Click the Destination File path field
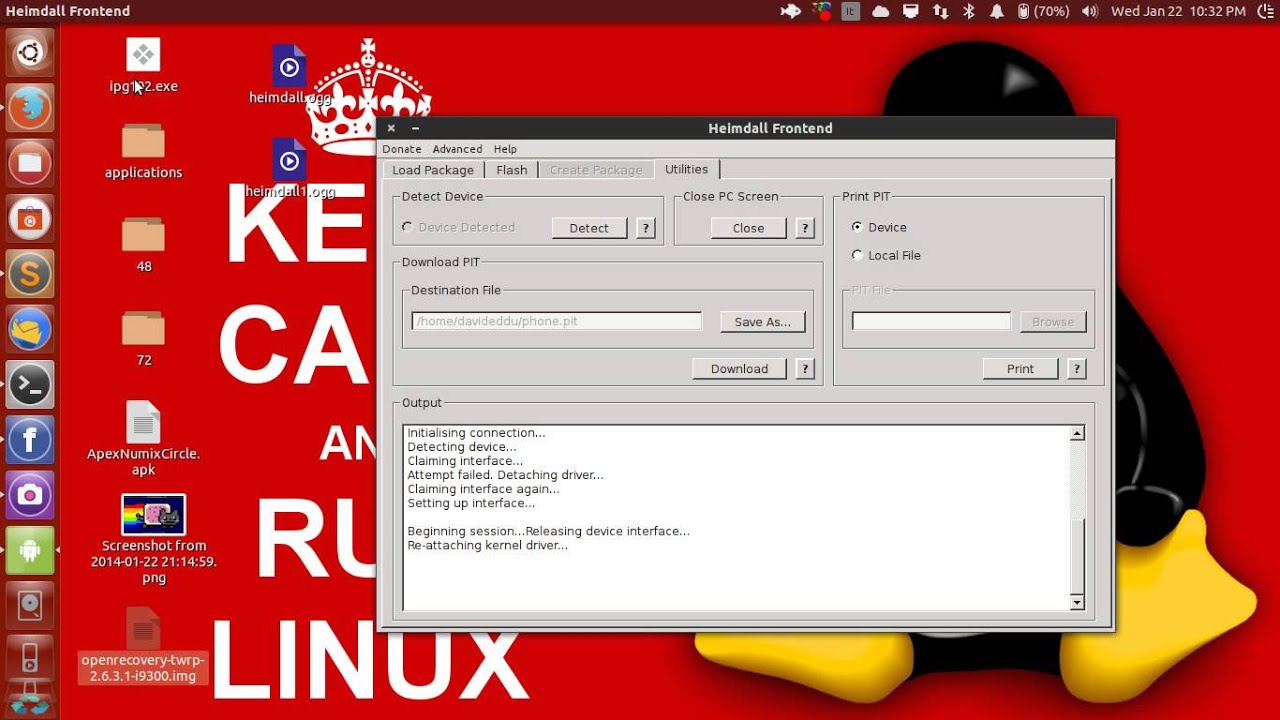 click(x=557, y=321)
